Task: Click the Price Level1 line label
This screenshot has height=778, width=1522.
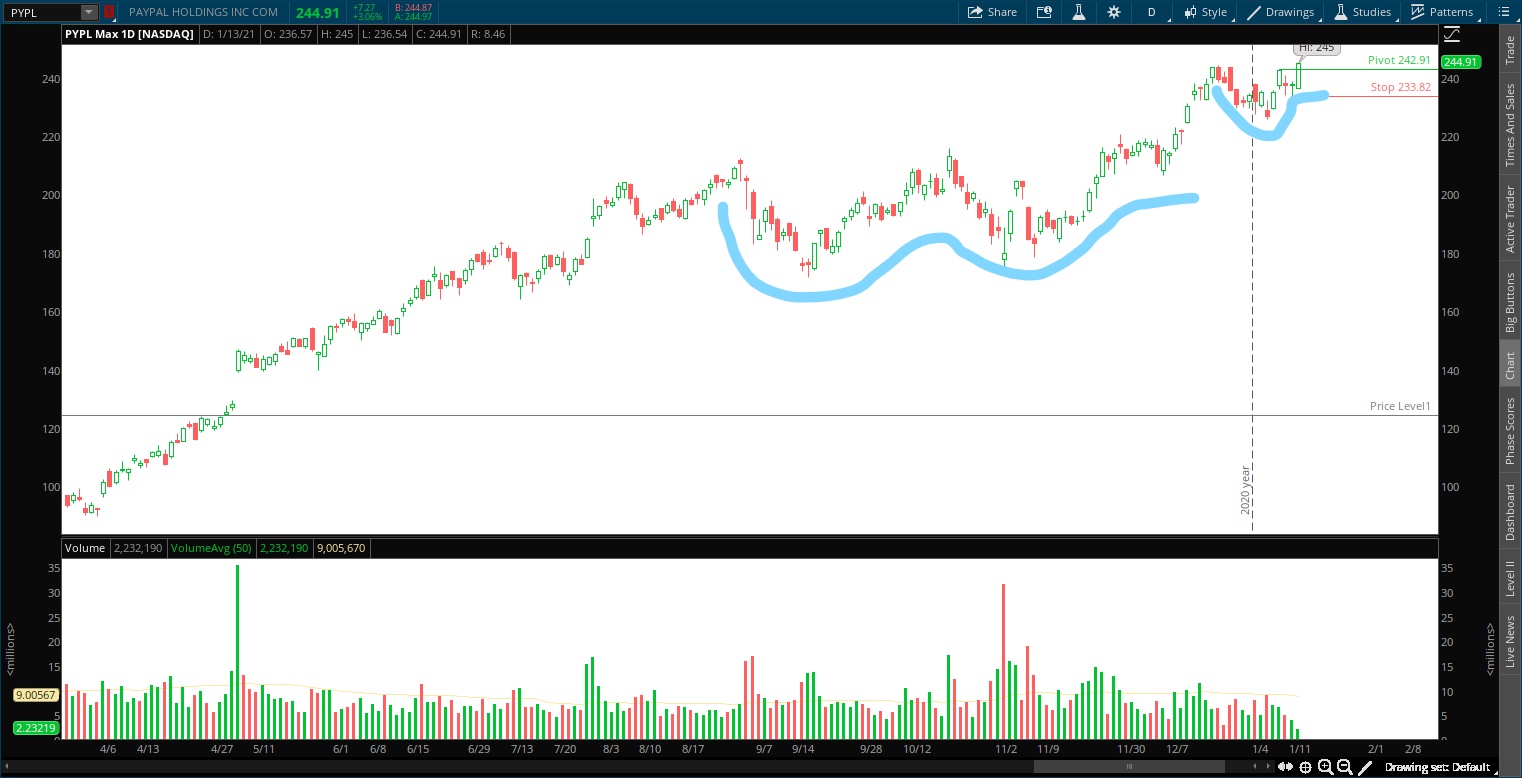Action: click(x=1402, y=406)
